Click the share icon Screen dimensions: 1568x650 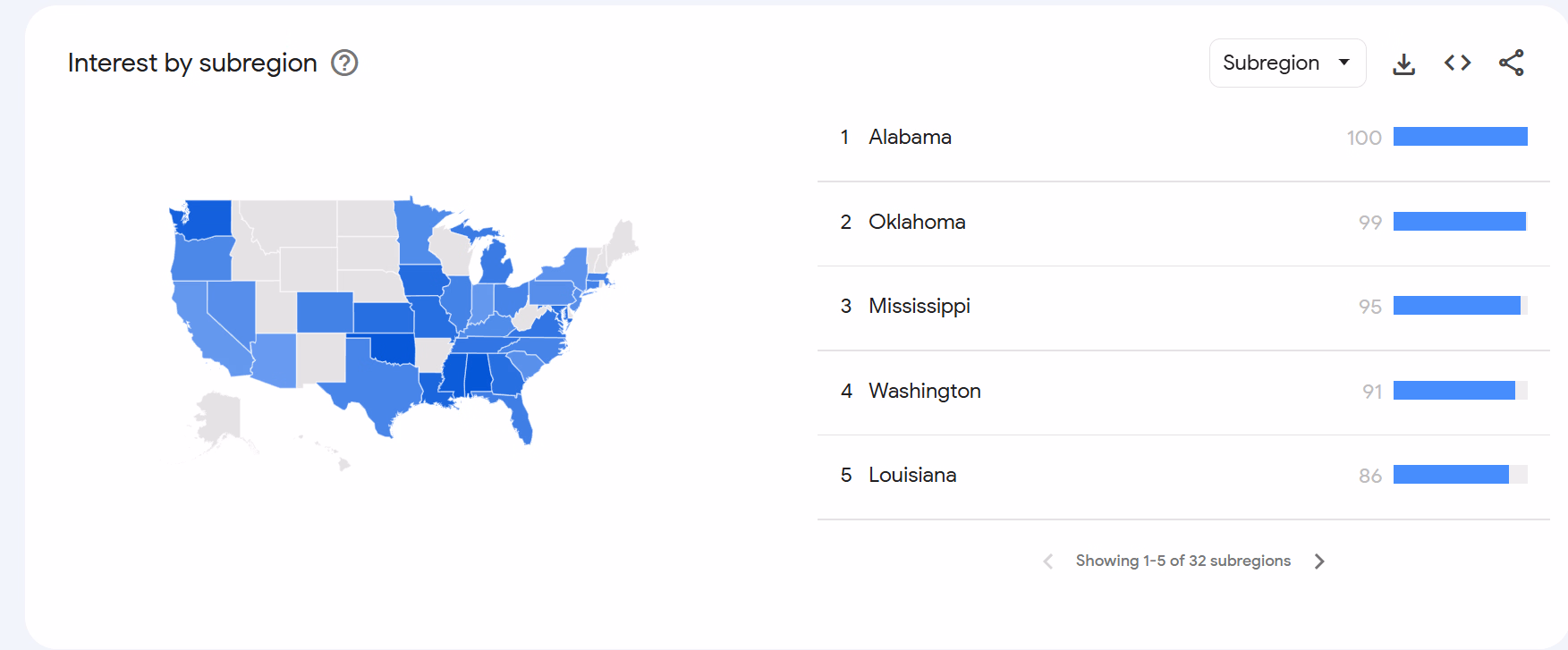[1511, 63]
